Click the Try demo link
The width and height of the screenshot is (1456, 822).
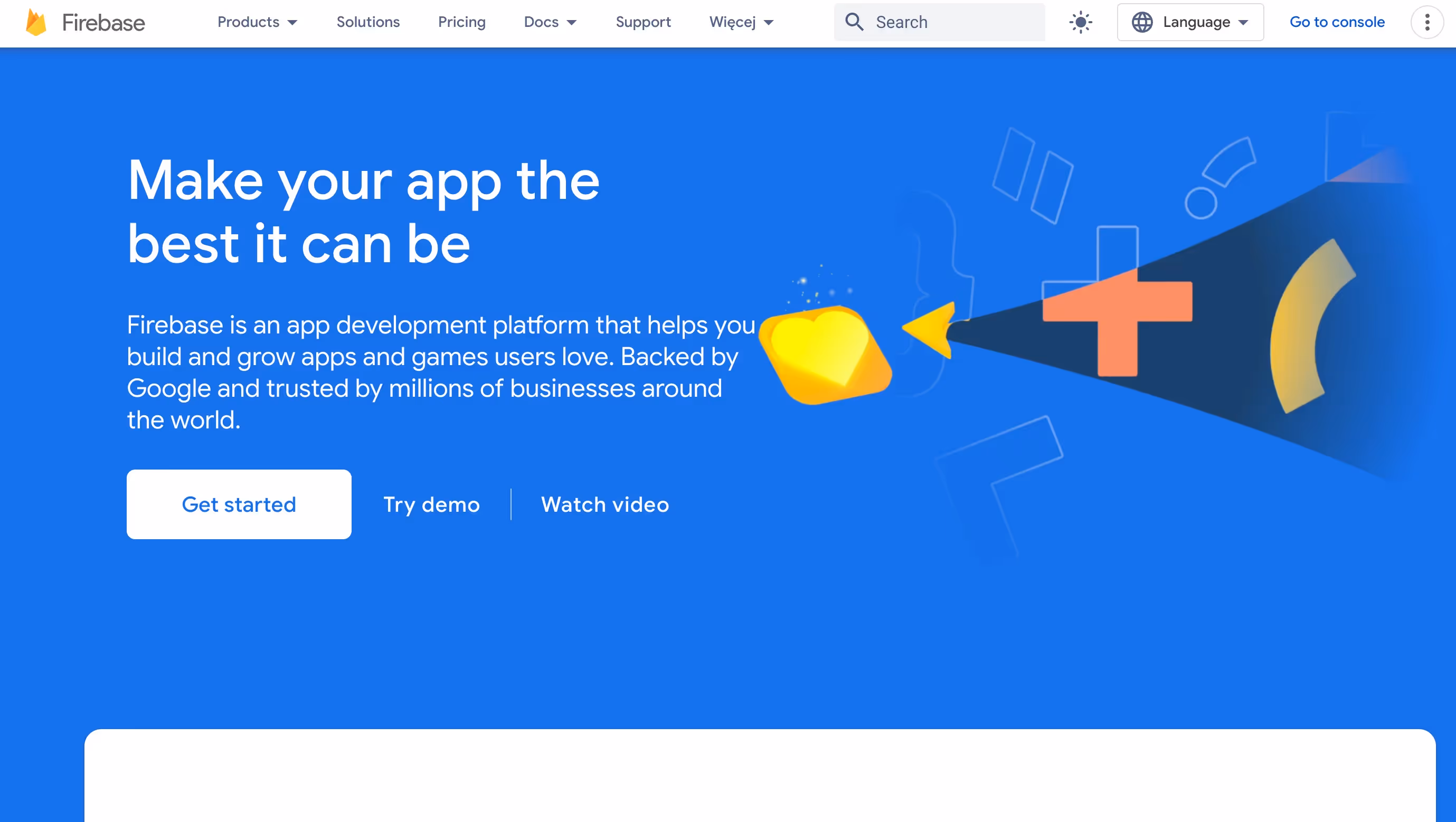[x=432, y=504]
